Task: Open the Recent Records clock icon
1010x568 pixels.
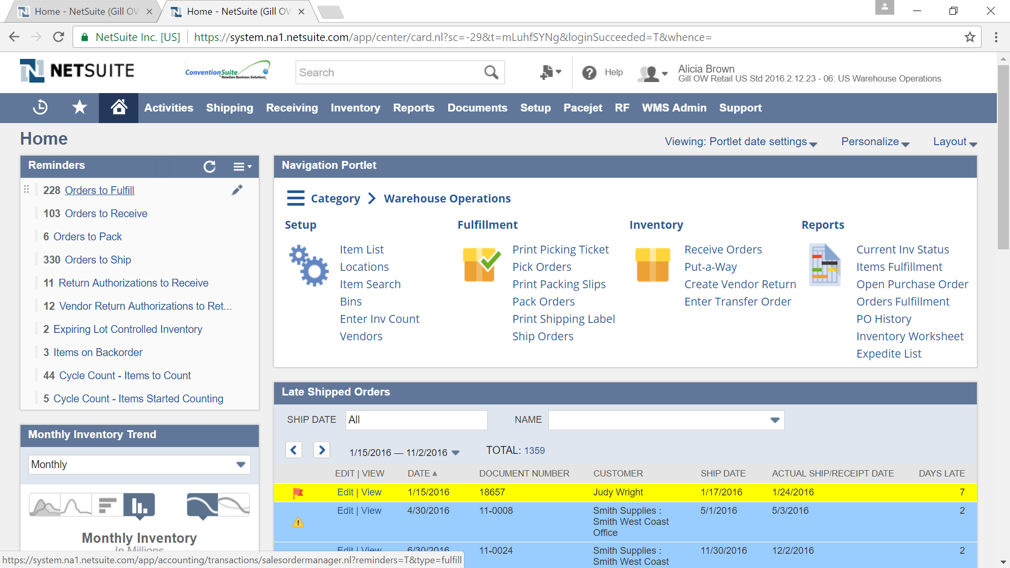Action: pos(40,108)
